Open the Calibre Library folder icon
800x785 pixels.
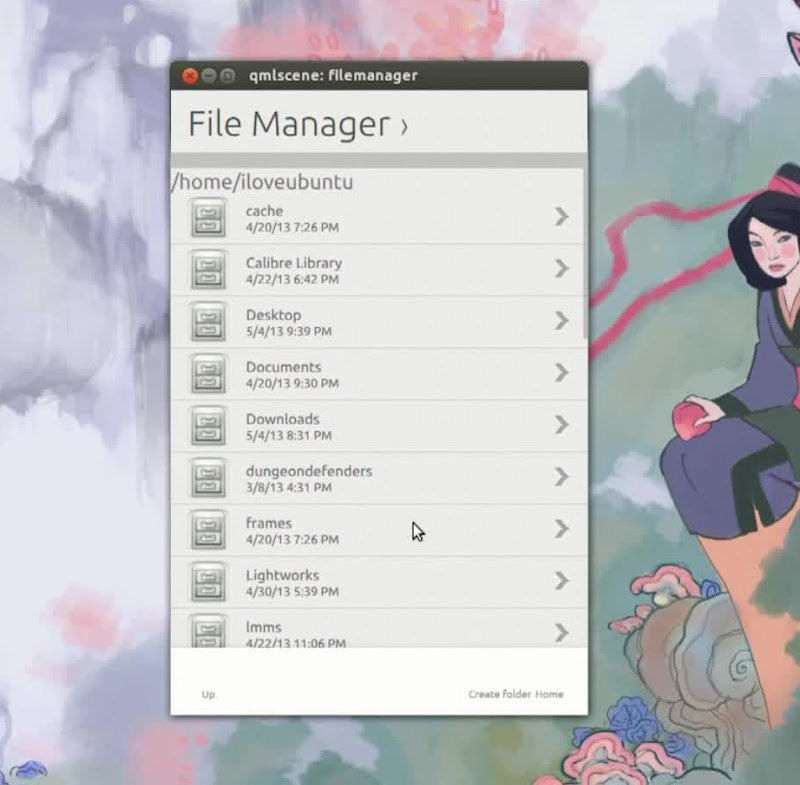click(x=208, y=270)
